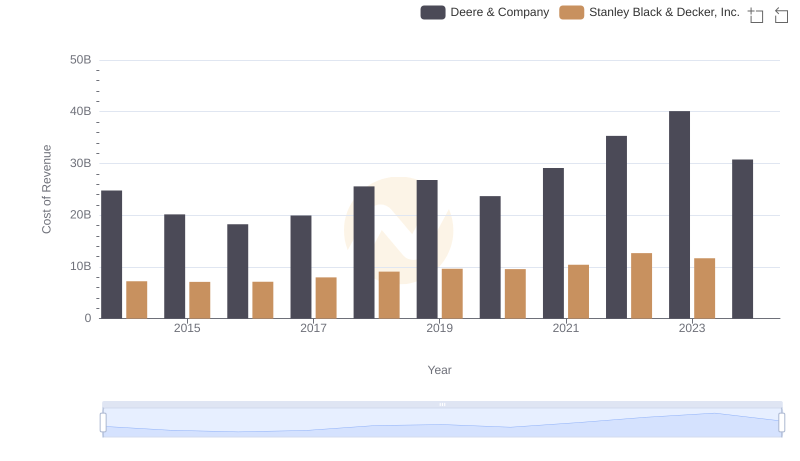
Task: Click the tan Stanley Black & Decker legend swatch
Action: (x=571, y=12)
